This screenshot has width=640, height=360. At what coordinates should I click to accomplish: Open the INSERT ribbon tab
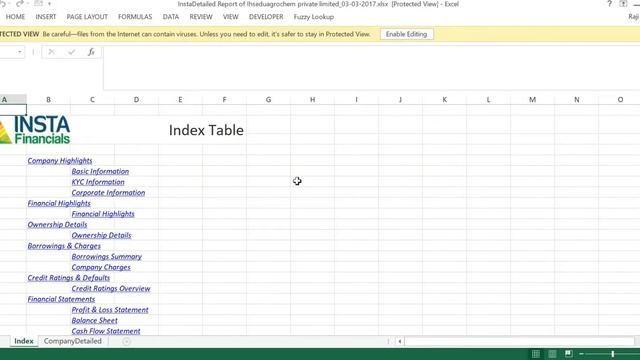(46, 17)
